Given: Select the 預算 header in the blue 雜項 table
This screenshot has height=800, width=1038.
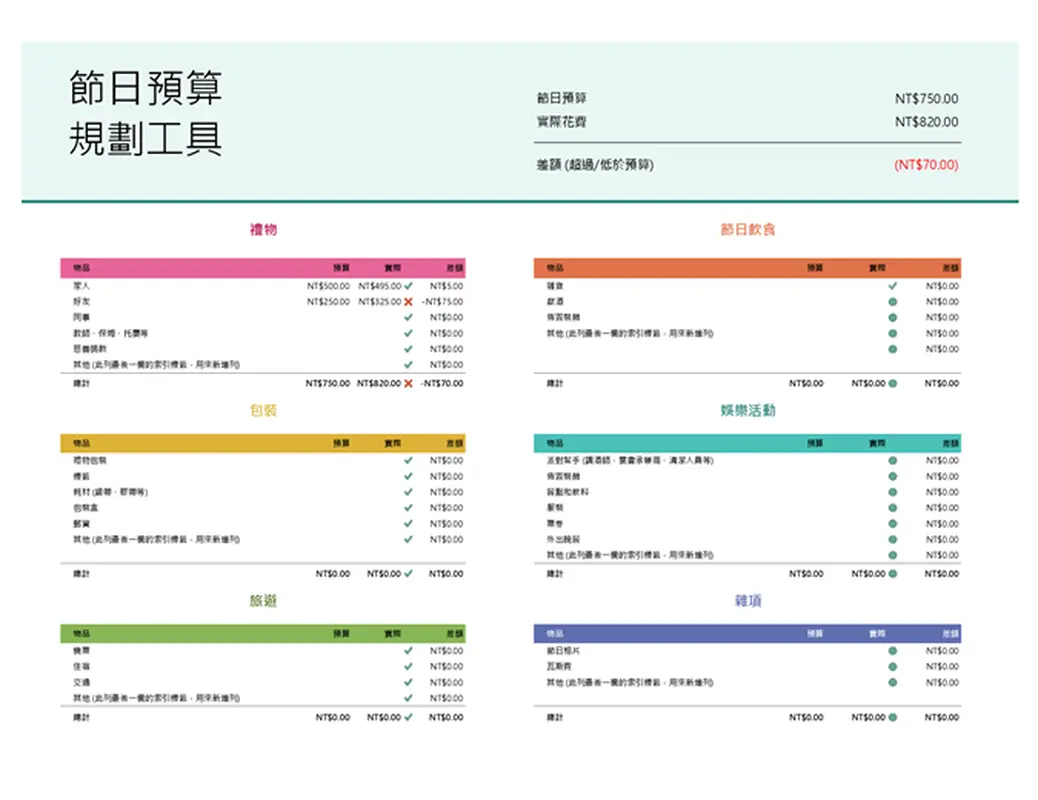Looking at the screenshot, I should point(815,634).
